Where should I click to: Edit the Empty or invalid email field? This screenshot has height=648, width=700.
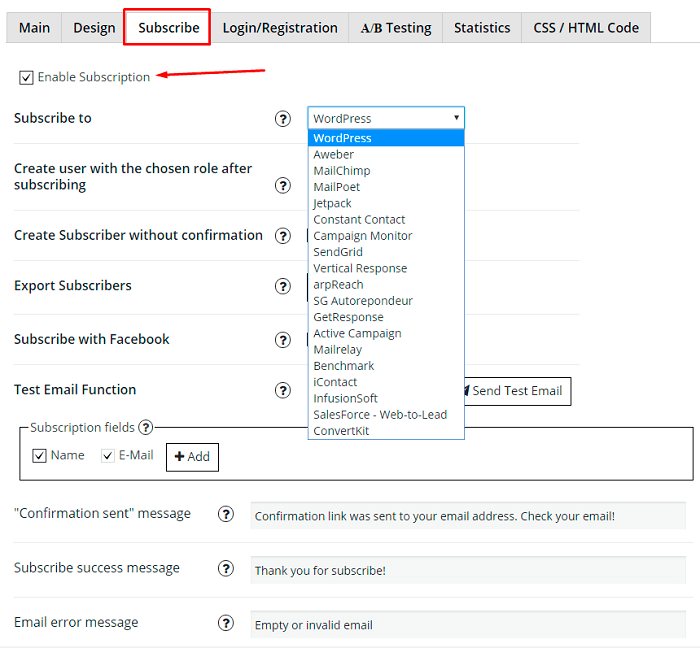468,625
